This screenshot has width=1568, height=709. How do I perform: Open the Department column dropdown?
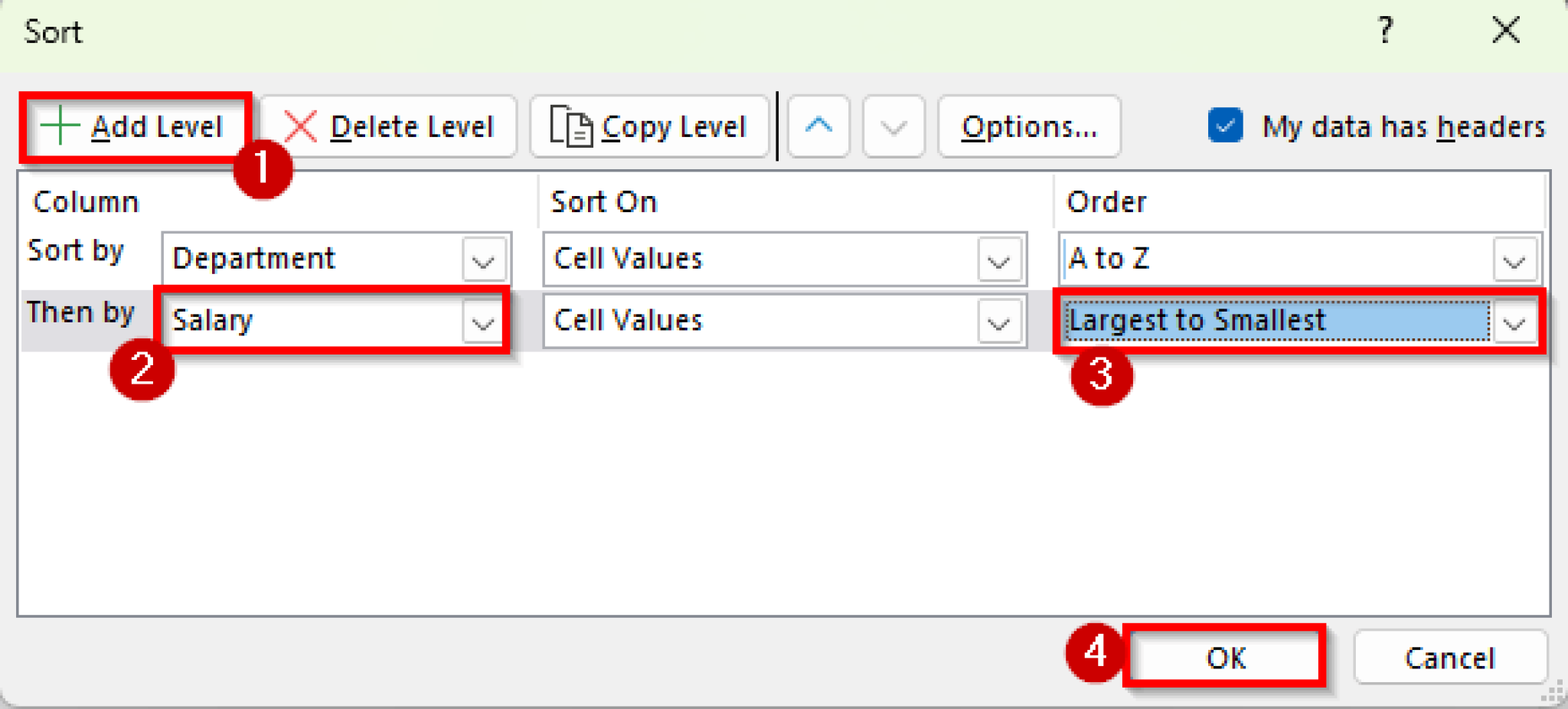[x=482, y=259]
